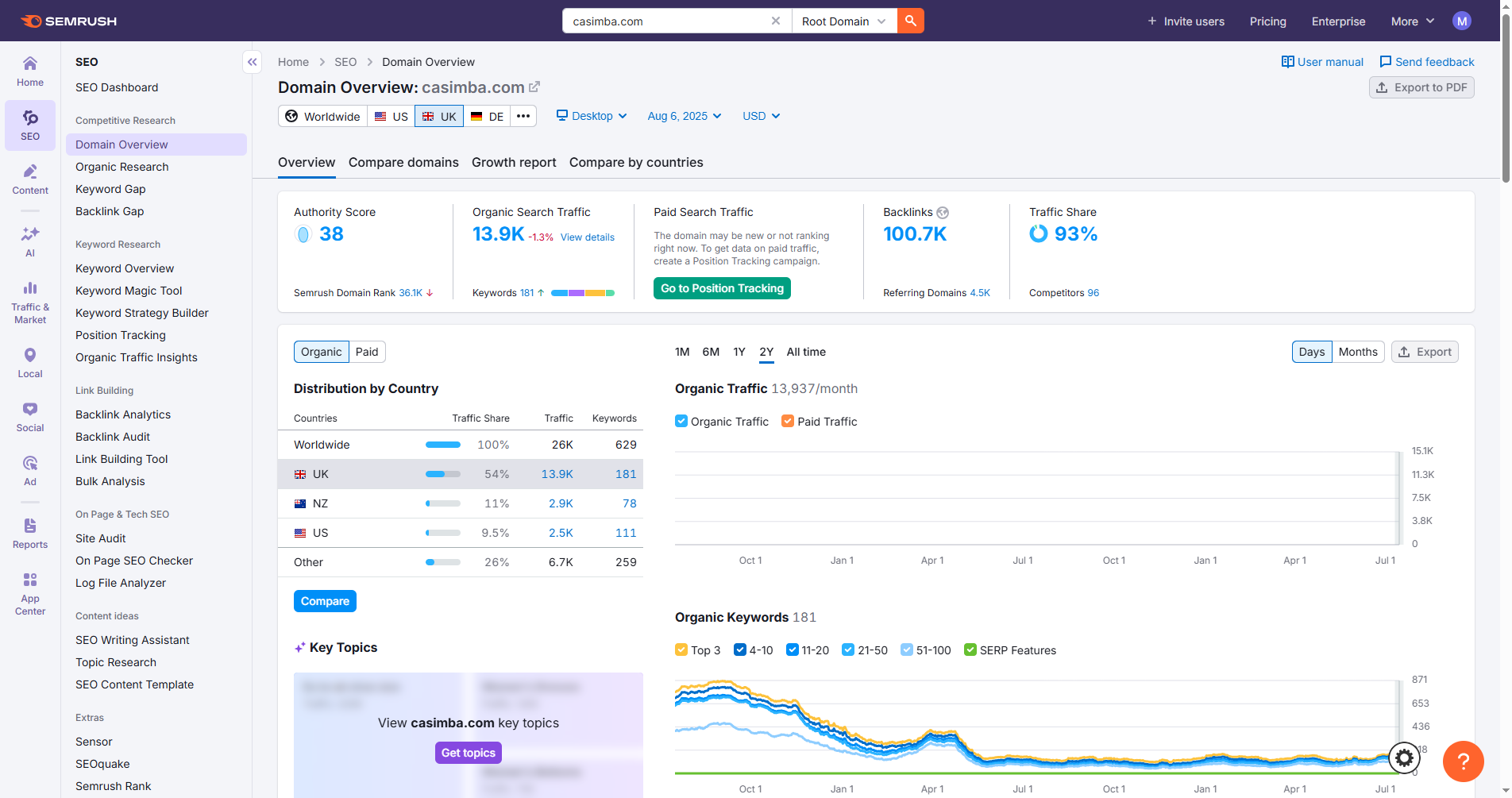This screenshot has width=1512, height=798.
Task: Open the App Center sidebar icon
Action: click(30, 593)
